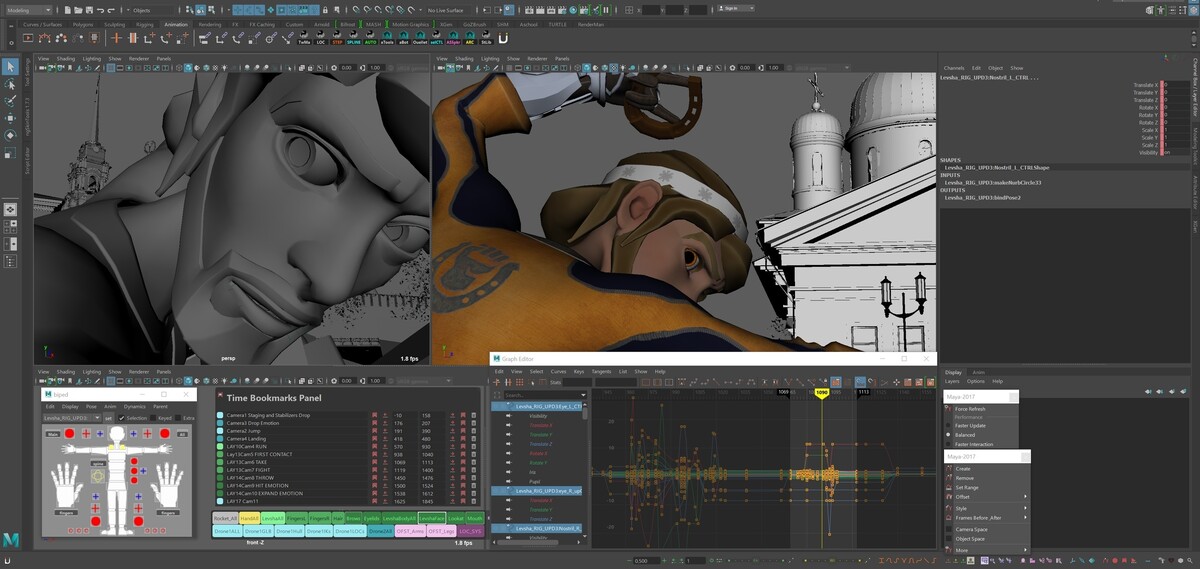Image resolution: width=1200 pixels, height=569 pixels.
Task: Open the Curves menu in Graph Editor
Action: [x=559, y=372]
